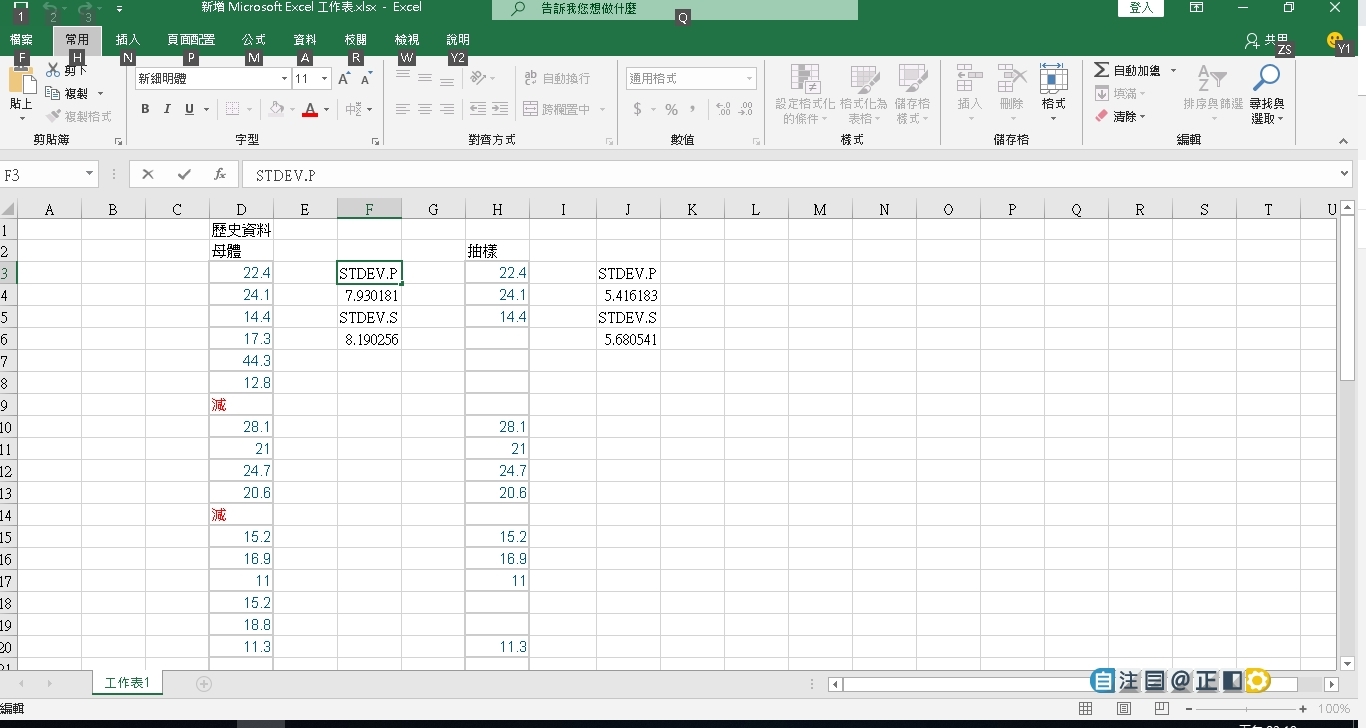Open the font name dropdown
1366x728 pixels.
284,78
